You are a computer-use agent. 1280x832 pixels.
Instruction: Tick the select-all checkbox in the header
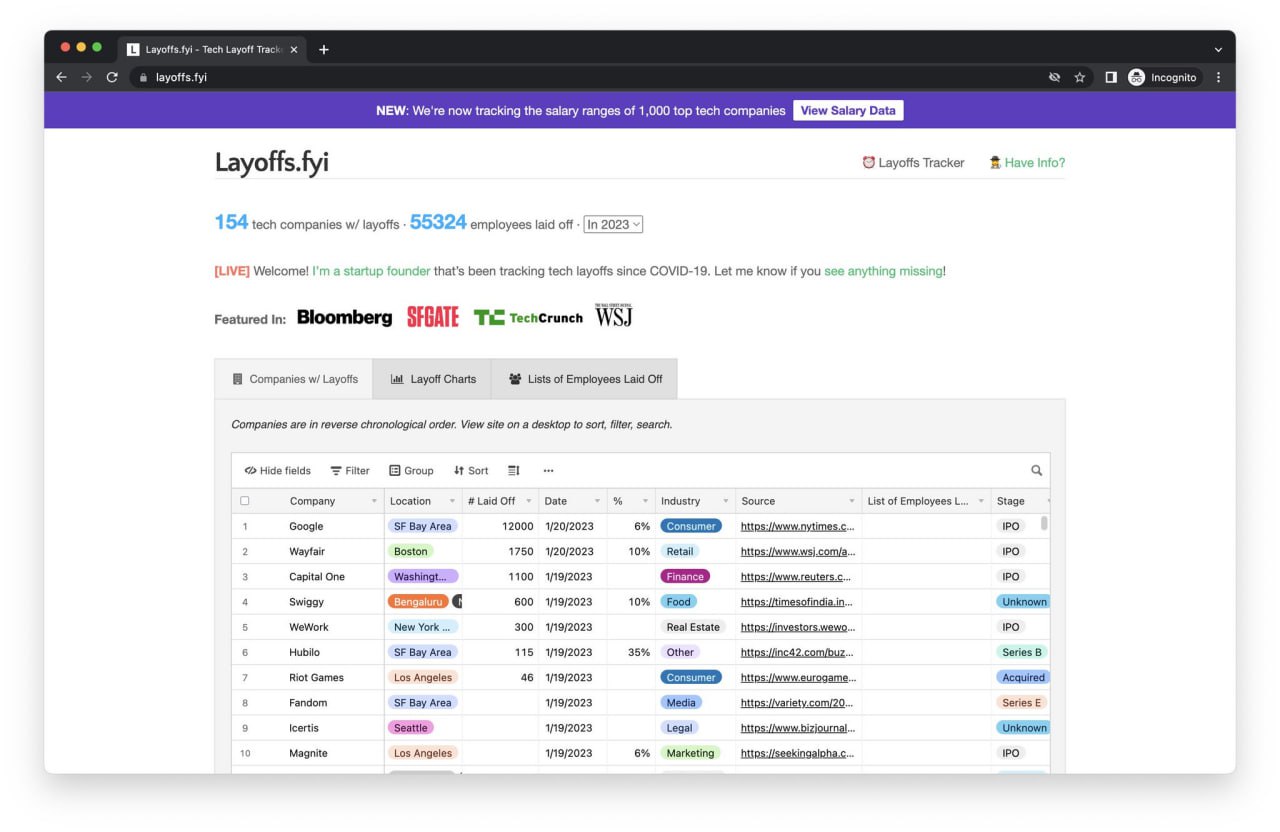[245, 501]
